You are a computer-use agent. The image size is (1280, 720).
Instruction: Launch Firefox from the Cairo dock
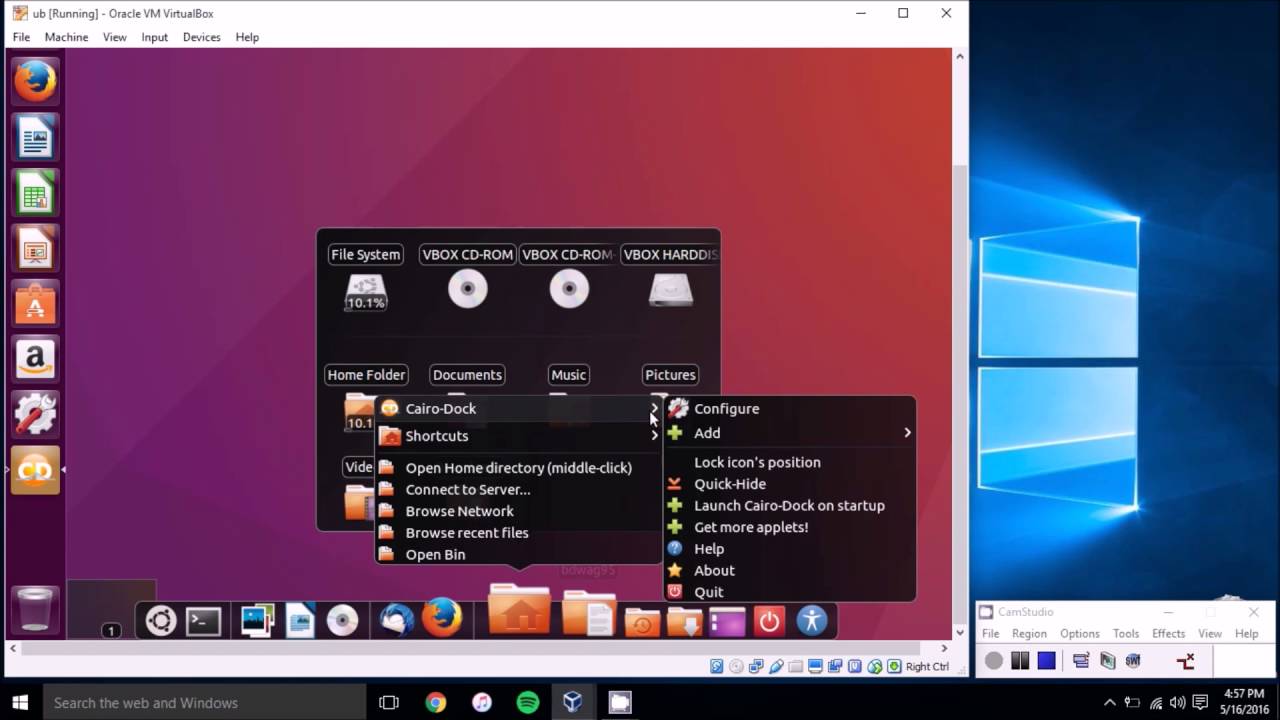[x=442, y=617]
